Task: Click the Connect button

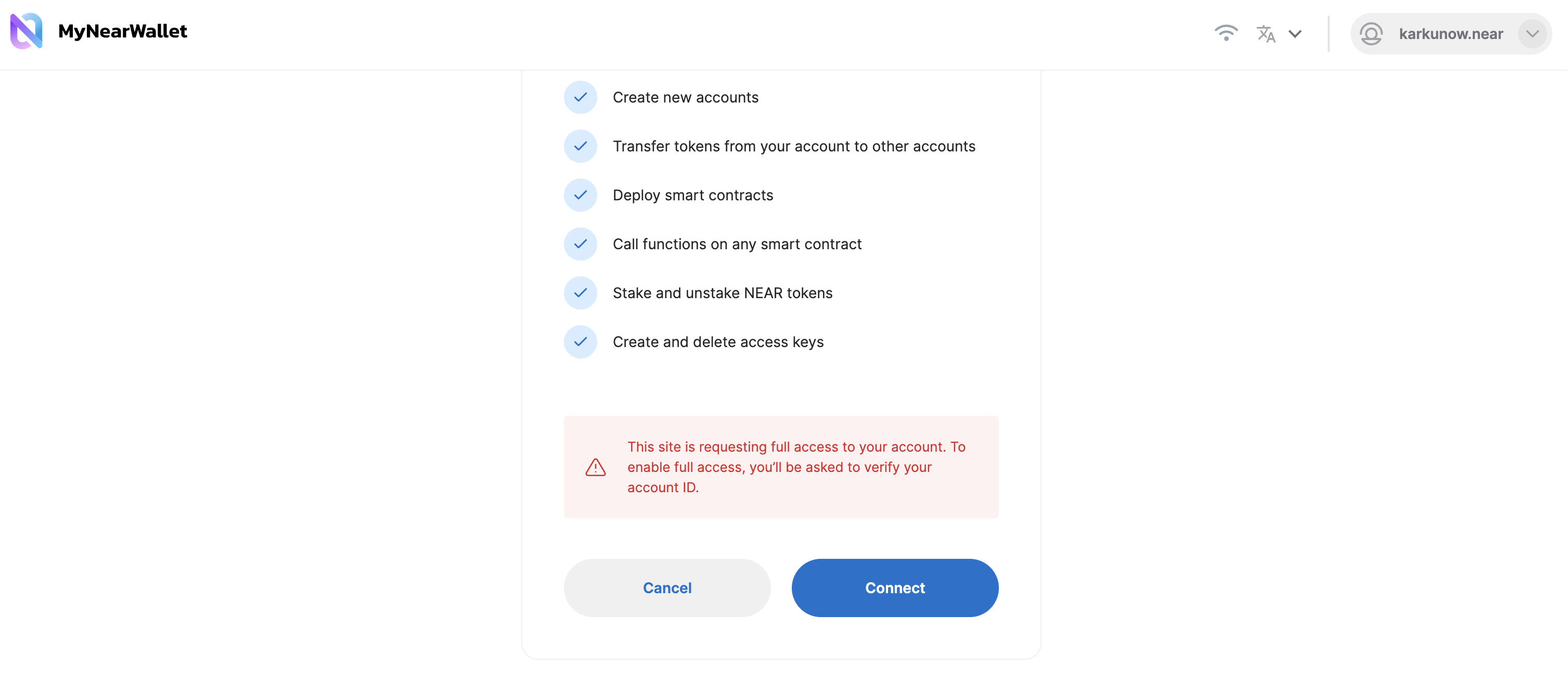Action: click(895, 587)
